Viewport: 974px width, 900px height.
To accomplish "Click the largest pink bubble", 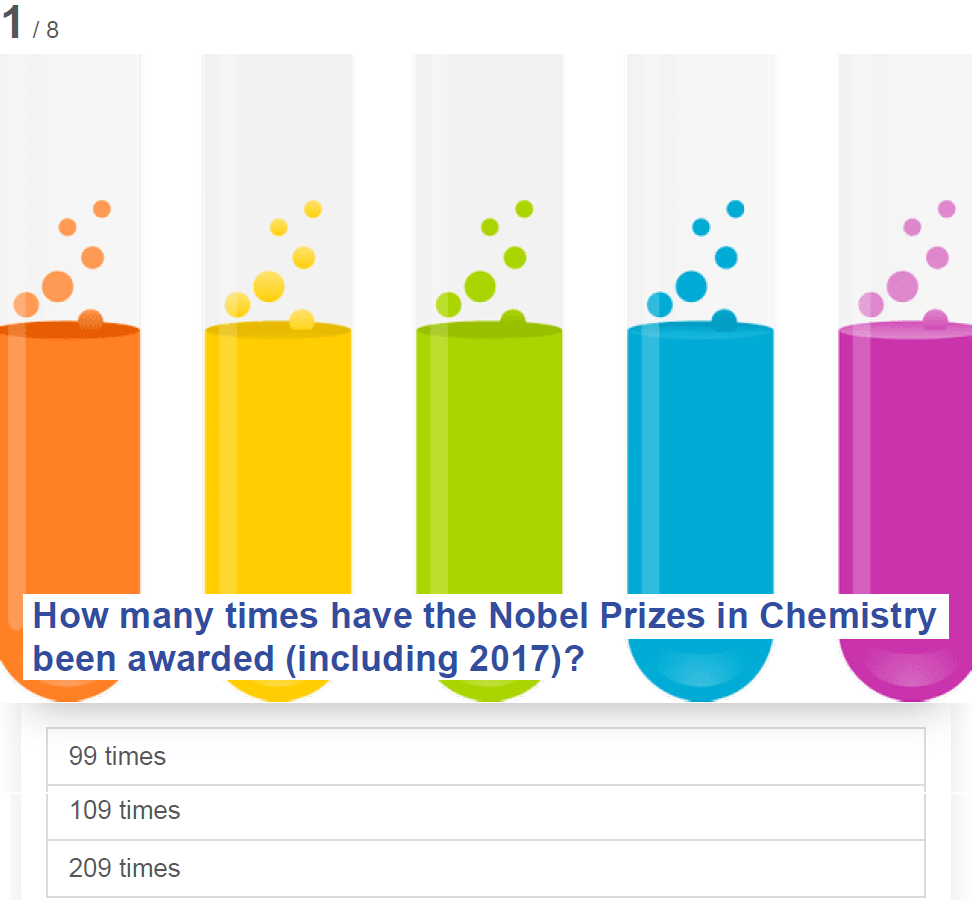I will point(902,286).
